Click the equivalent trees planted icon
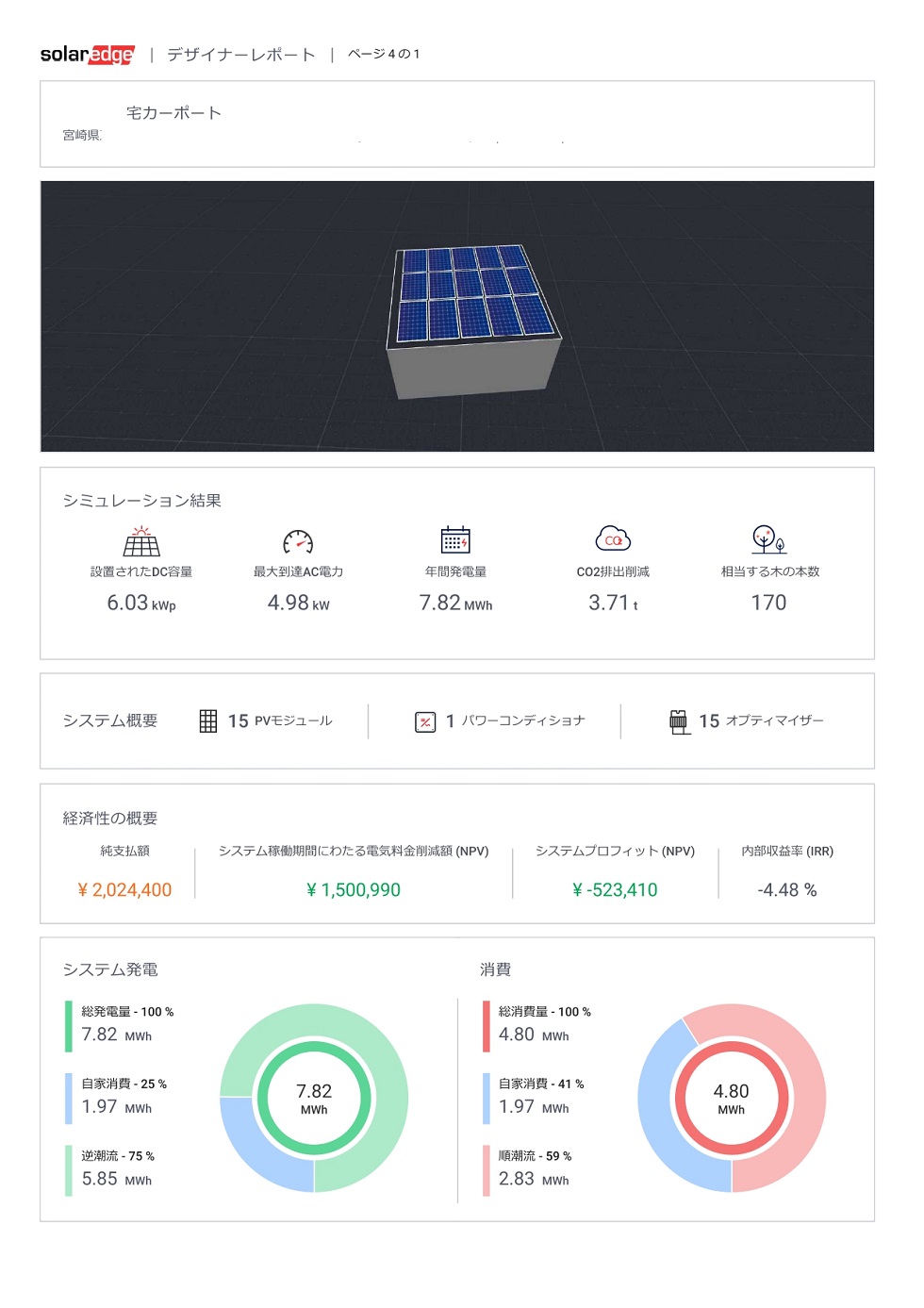924x1308 pixels. [768, 539]
